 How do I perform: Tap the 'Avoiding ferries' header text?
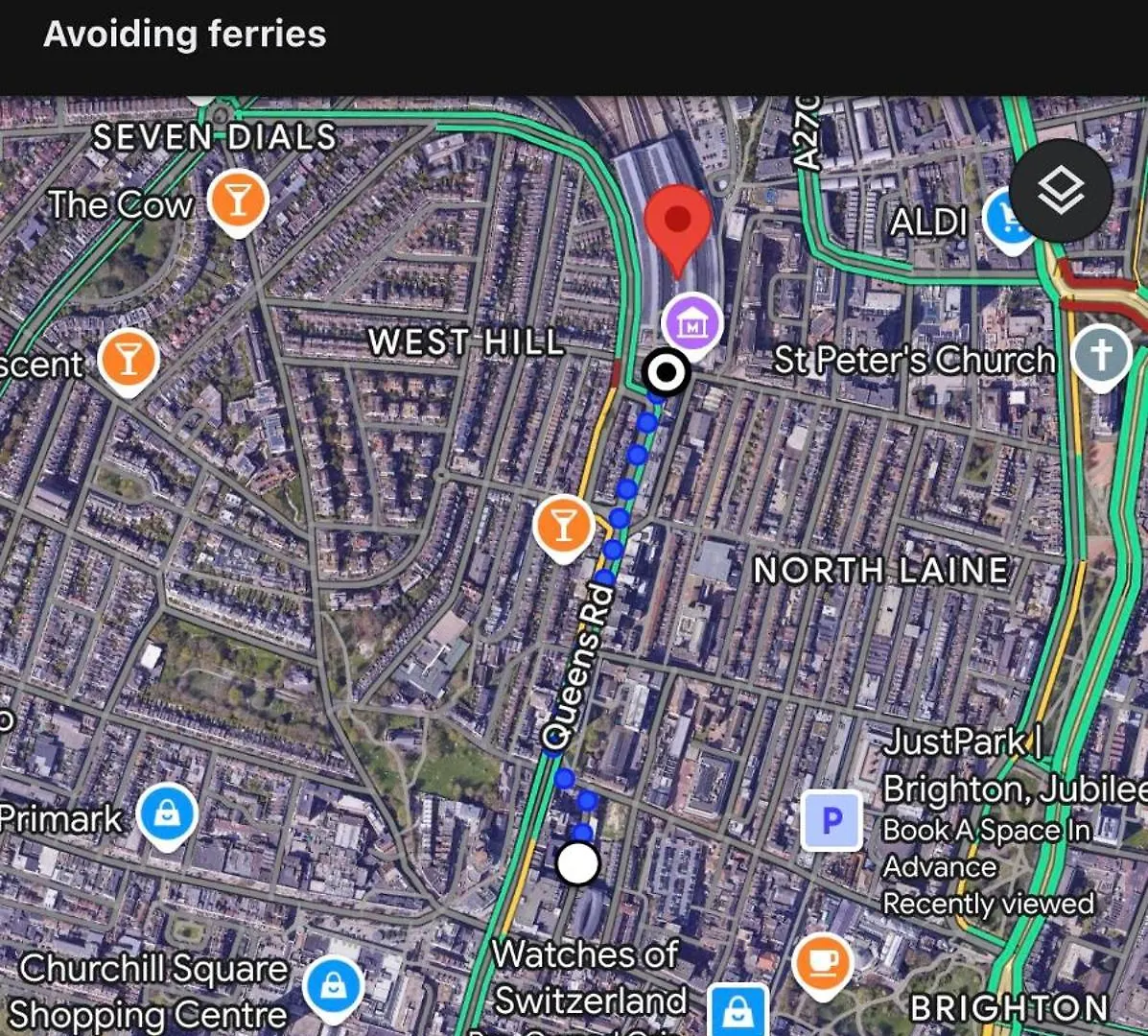coord(184,34)
